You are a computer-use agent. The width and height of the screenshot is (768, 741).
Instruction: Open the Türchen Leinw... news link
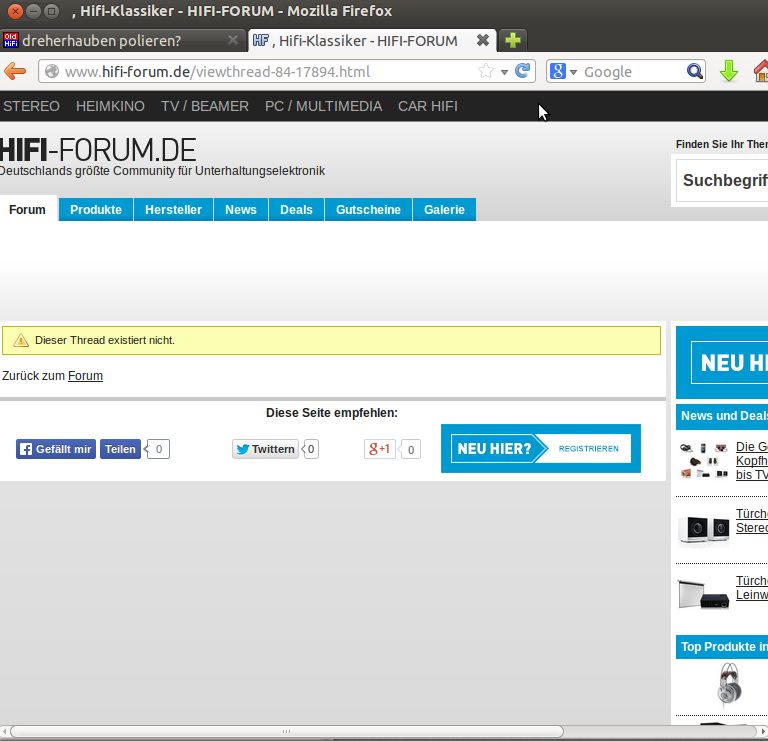[752, 588]
